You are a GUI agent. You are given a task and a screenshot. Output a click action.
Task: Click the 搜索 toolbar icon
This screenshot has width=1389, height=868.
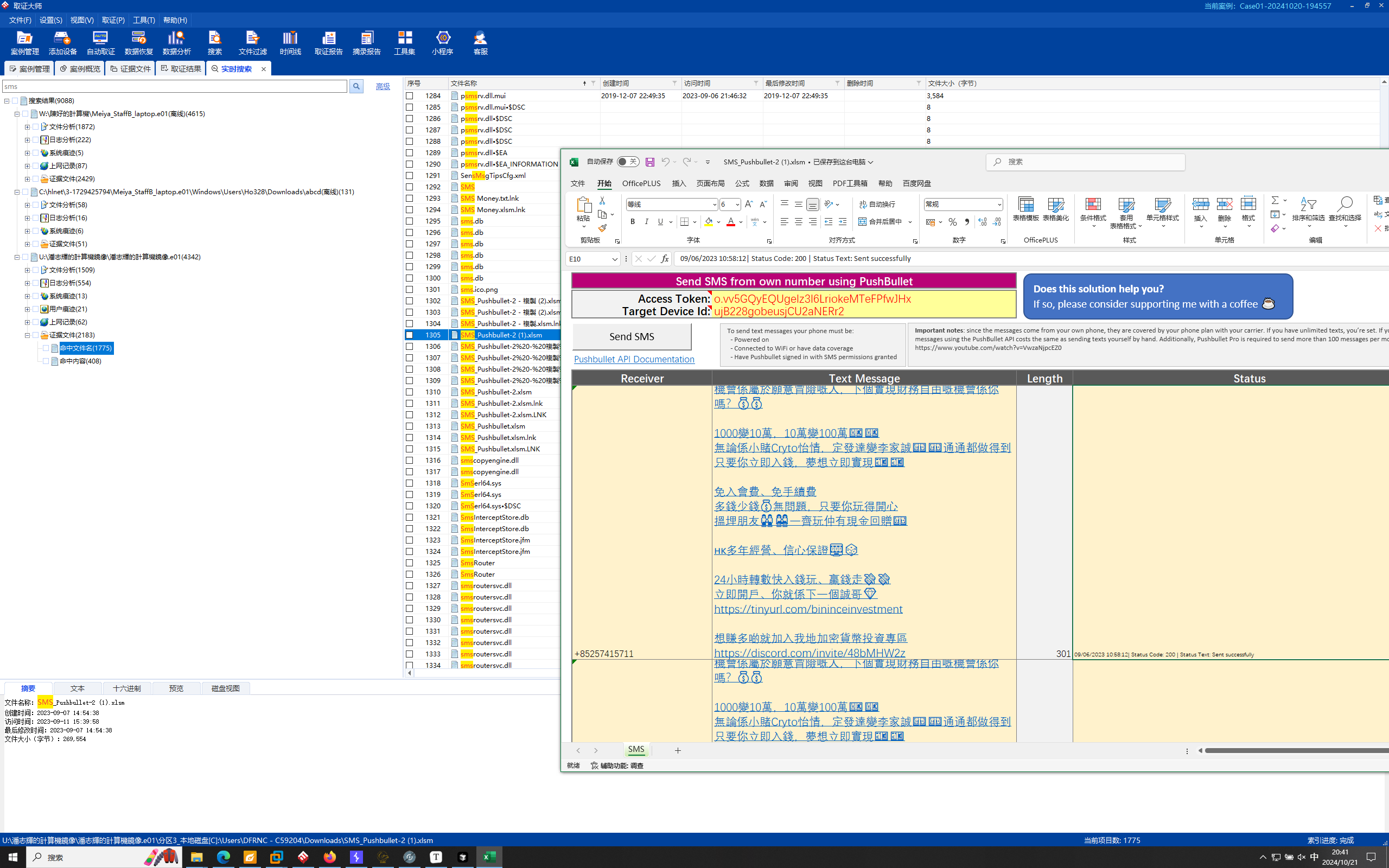[215, 43]
